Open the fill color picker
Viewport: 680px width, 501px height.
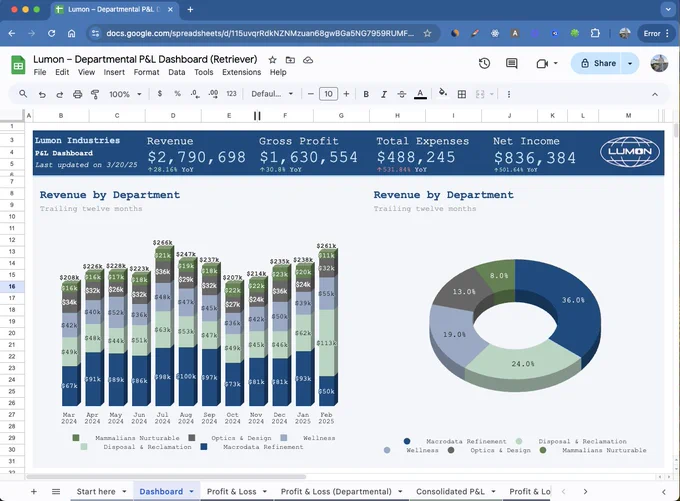[x=443, y=93]
